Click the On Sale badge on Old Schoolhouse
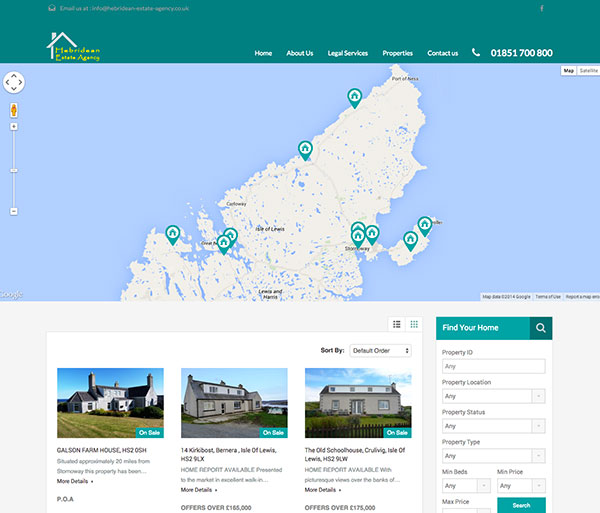The width and height of the screenshot is (600, 513). (x=397, y=433)
